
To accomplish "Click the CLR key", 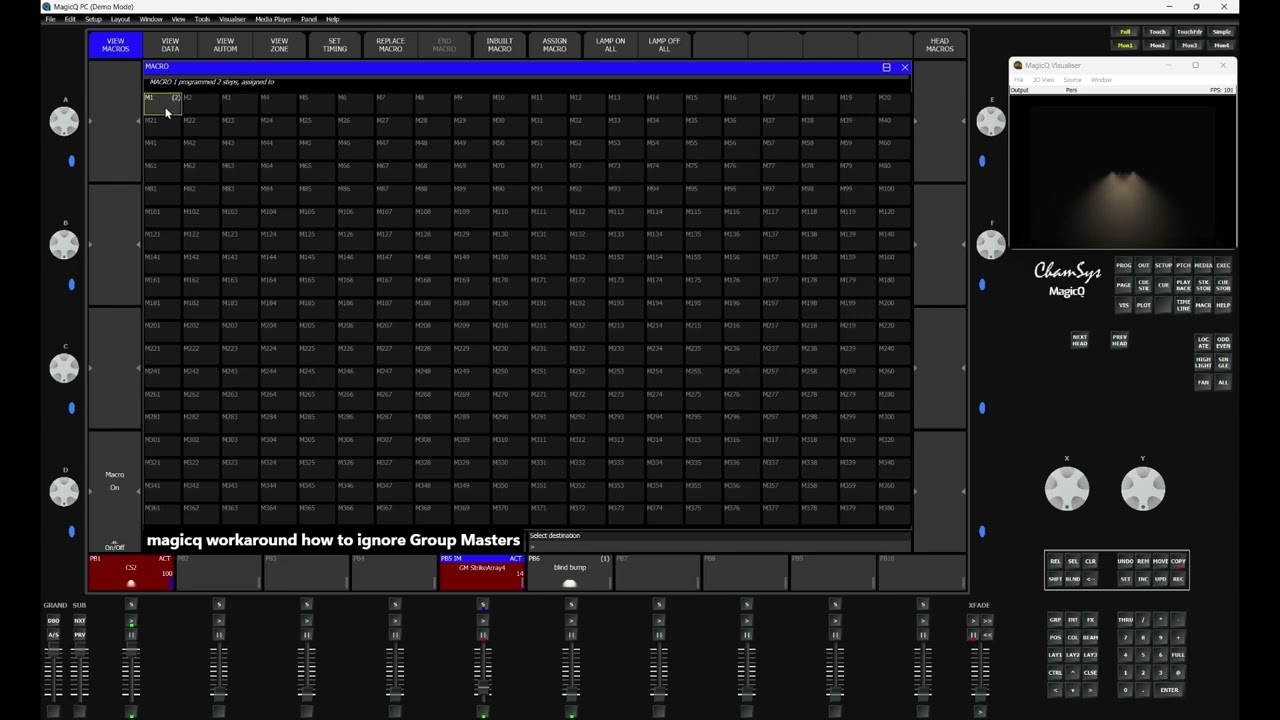I will [1091, 561].
